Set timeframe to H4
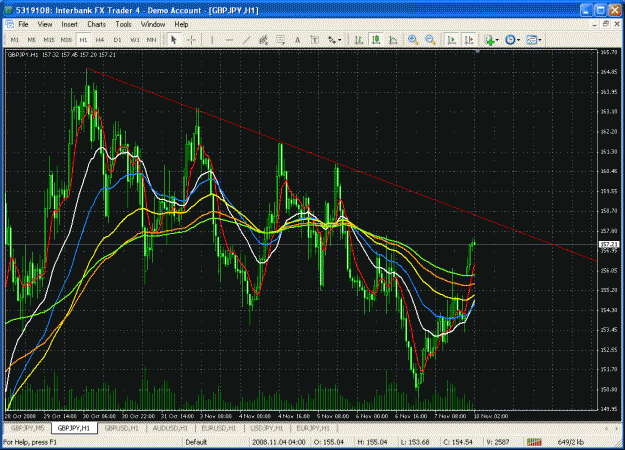The height and width of the screenshot is (450, 625). [x=100, y=40]
